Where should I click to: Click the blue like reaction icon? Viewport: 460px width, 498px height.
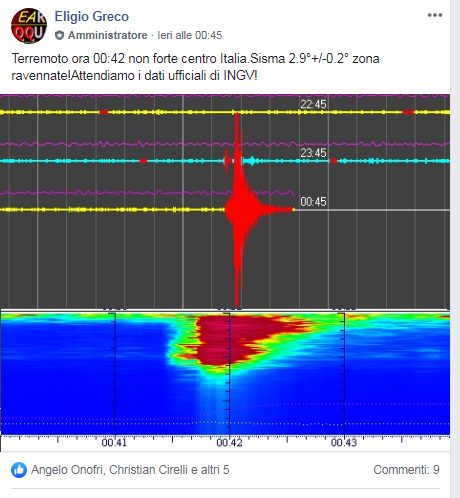[x=19, y=470]
